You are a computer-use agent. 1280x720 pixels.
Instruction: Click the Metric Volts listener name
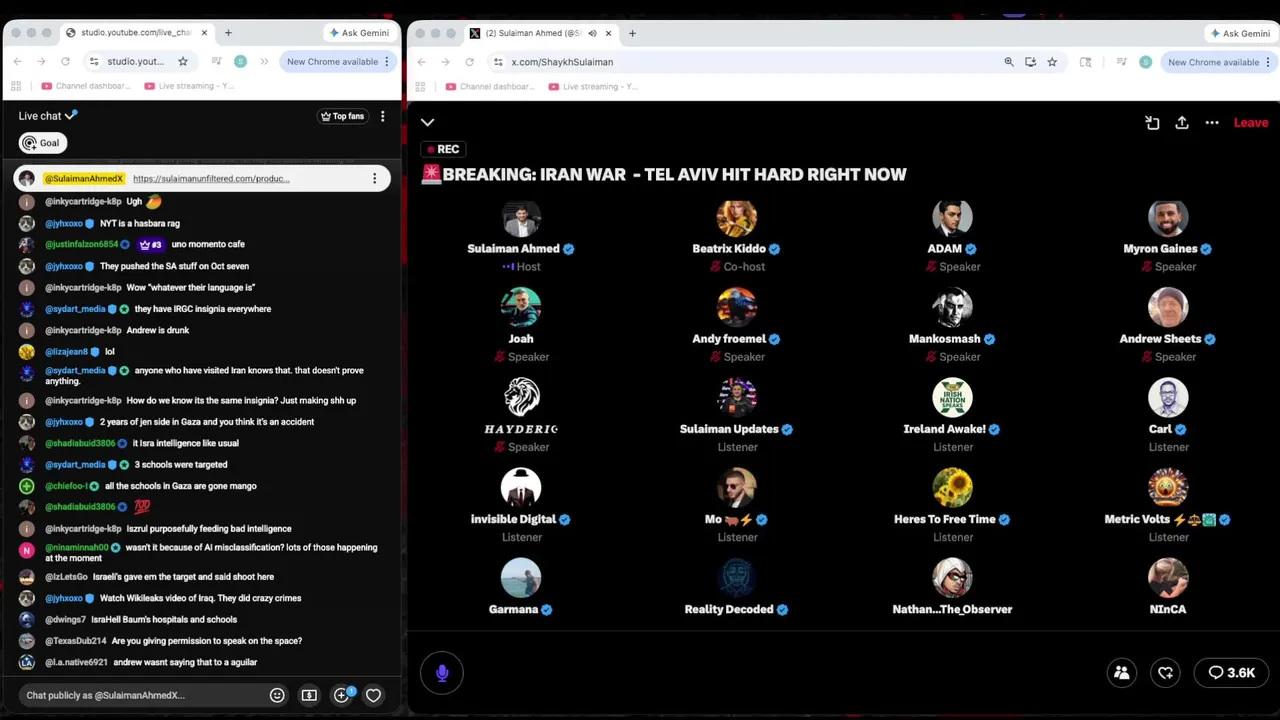click(x=1159, y=519)
